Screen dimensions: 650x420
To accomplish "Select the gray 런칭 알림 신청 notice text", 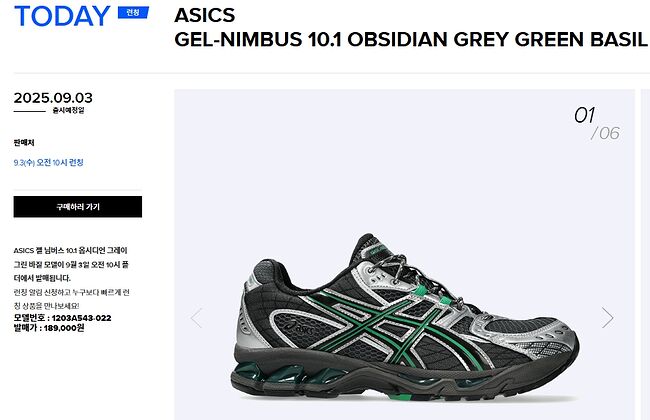I will click(72, 299).
